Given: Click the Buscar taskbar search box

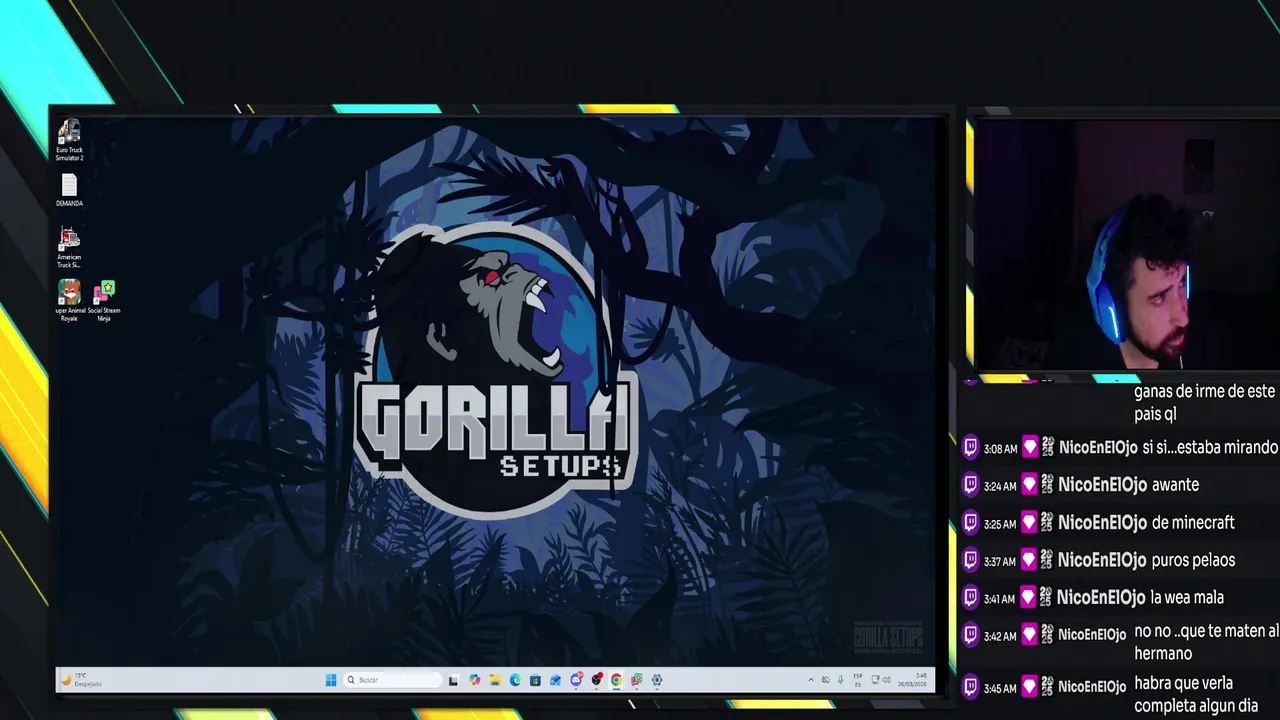Looking at the screenshot, I should point(393,680).
